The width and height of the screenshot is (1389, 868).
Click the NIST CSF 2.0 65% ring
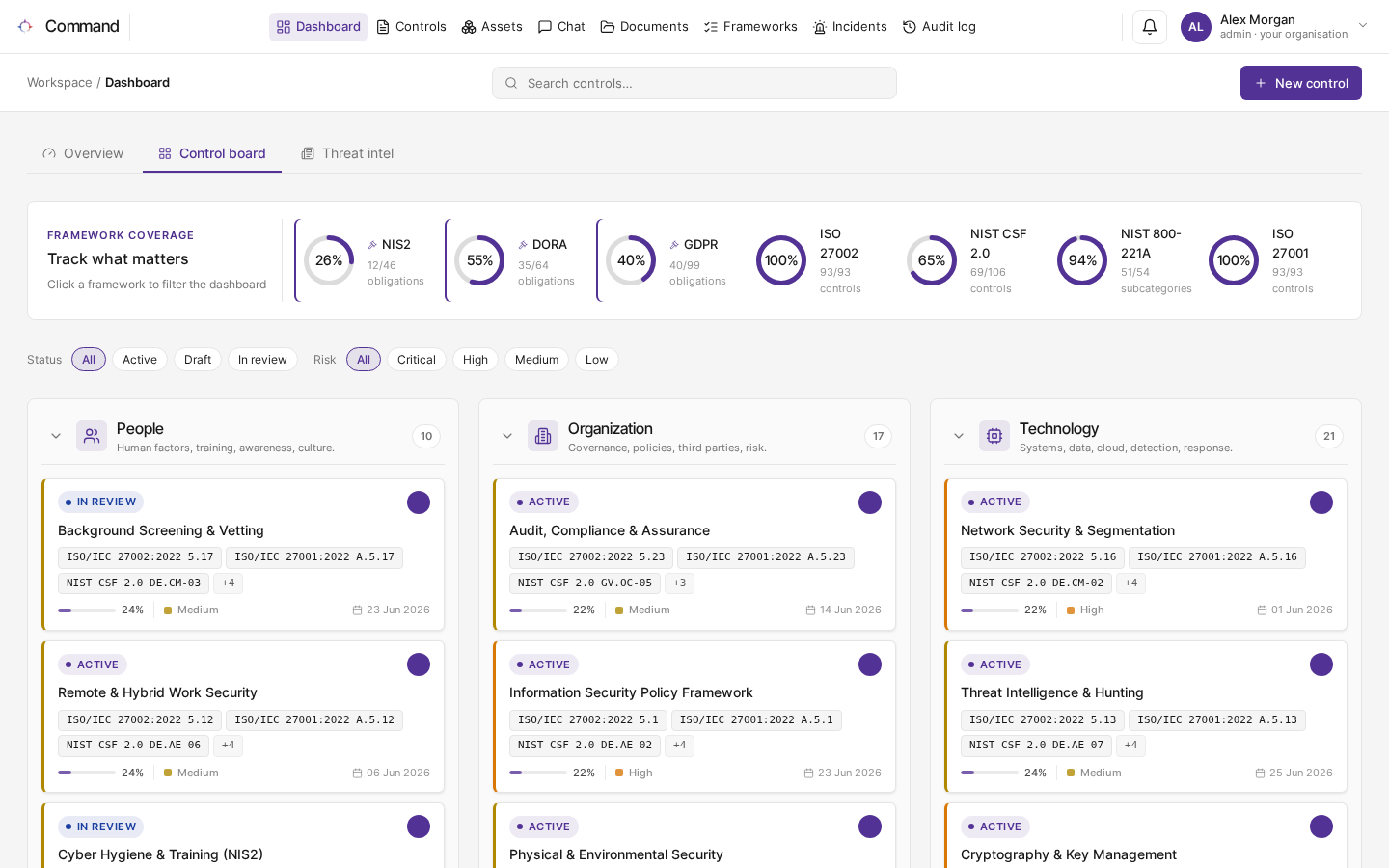[932, 260]
